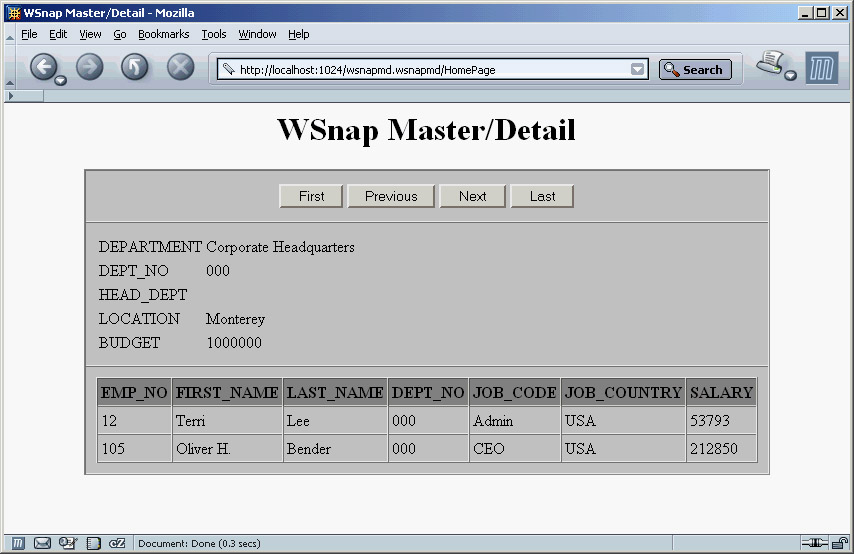Click the Back navigation arrow button

pyautogui.click(x=44, y=67)
